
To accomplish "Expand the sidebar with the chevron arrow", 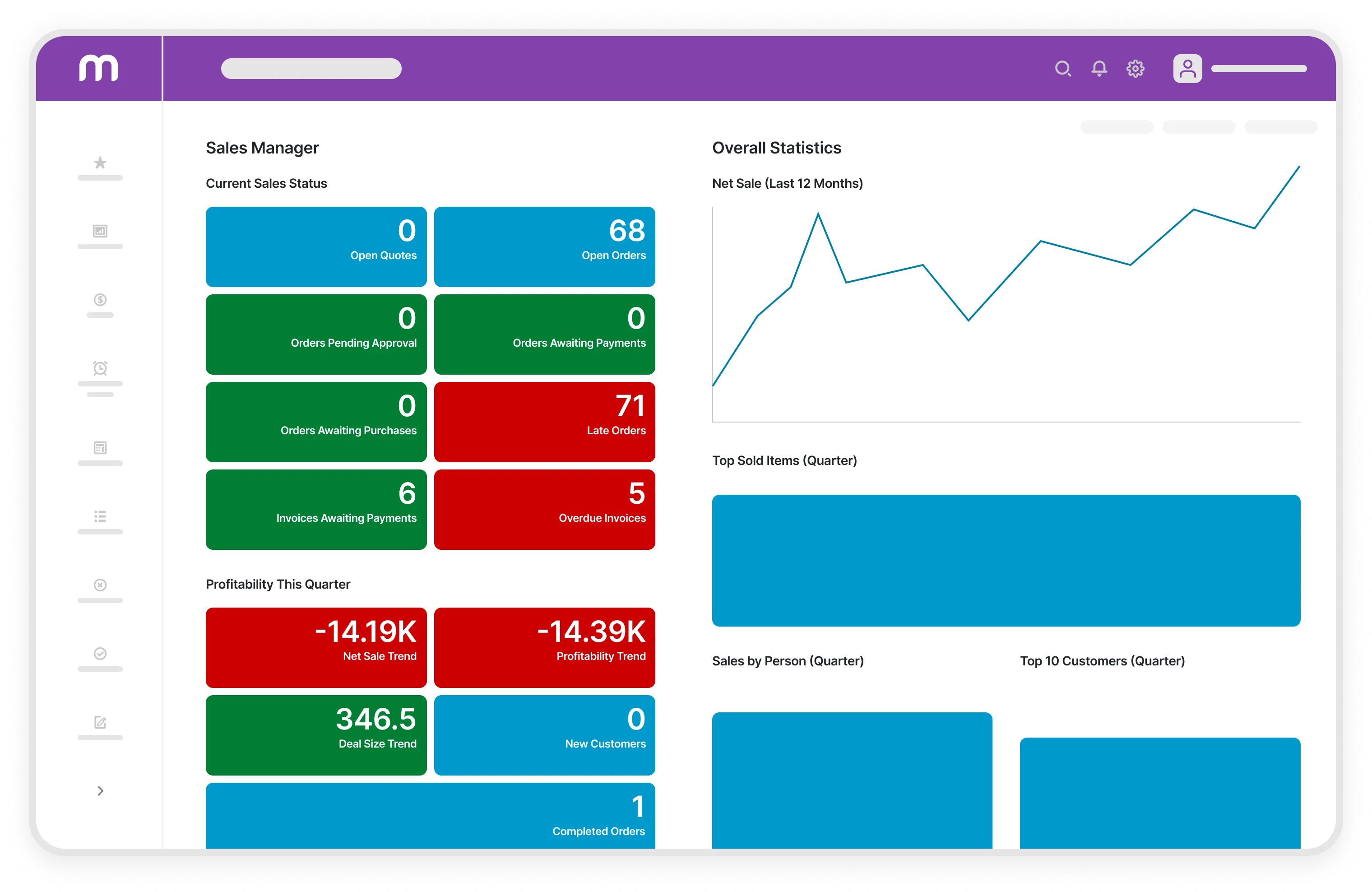I will (x=100, y=790).
